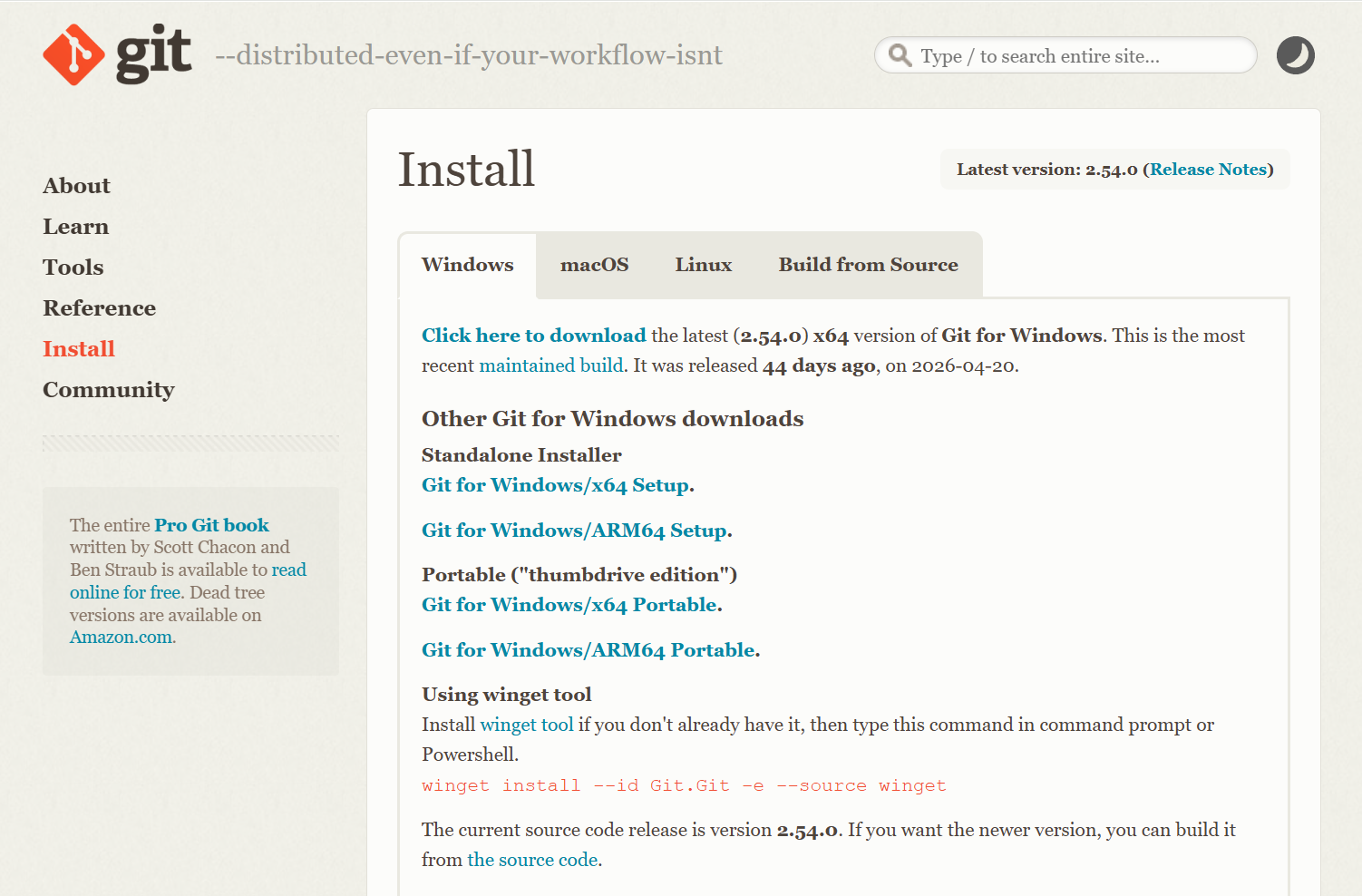This screenshot has height=896, width=1362.
Task: Follow the 'read online for free' link
Action: [189, 580]
